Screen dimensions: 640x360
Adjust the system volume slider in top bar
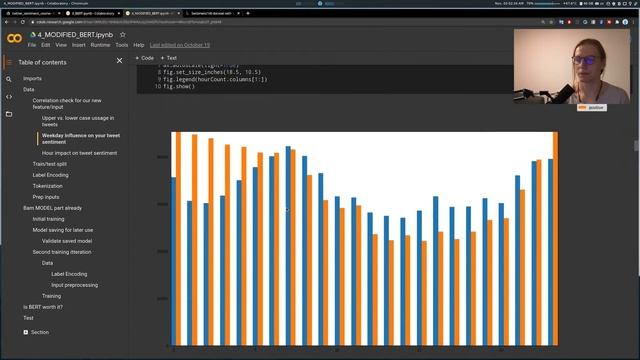click(x=547, y=3)
